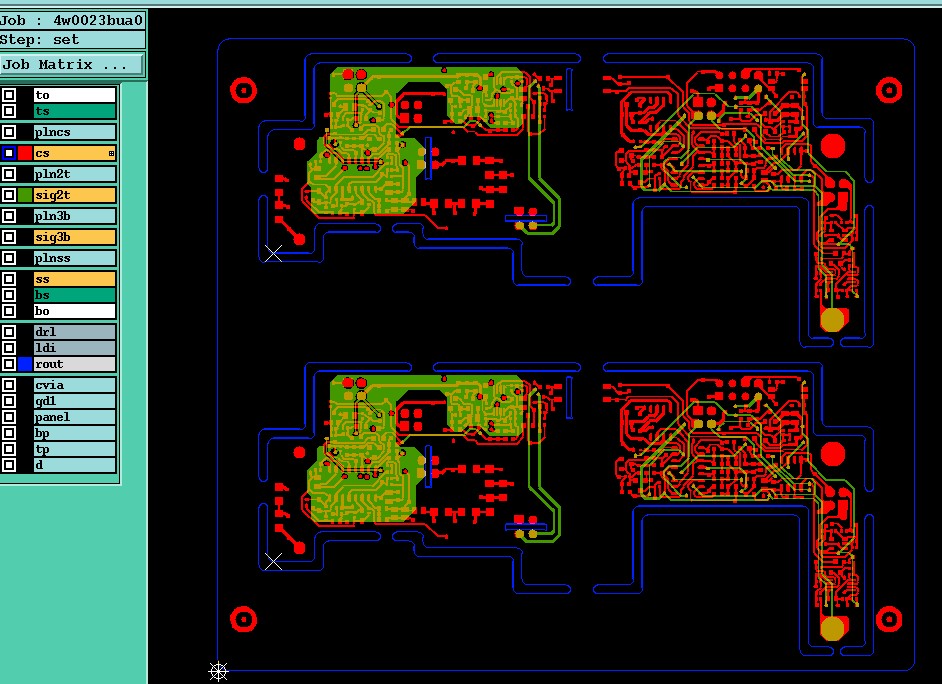
Task: Toggle display checkbox for layer ldi
Action: (x=8, y=348)
